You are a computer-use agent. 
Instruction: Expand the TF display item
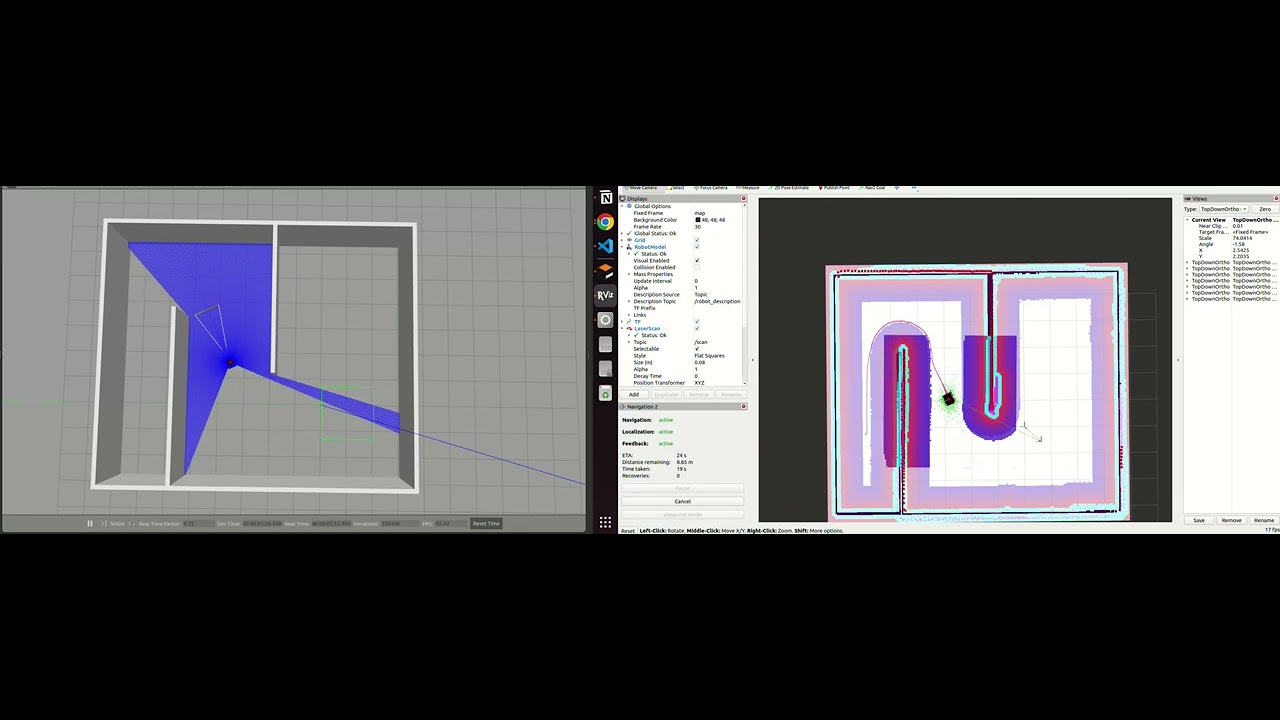tap(622, 322)
